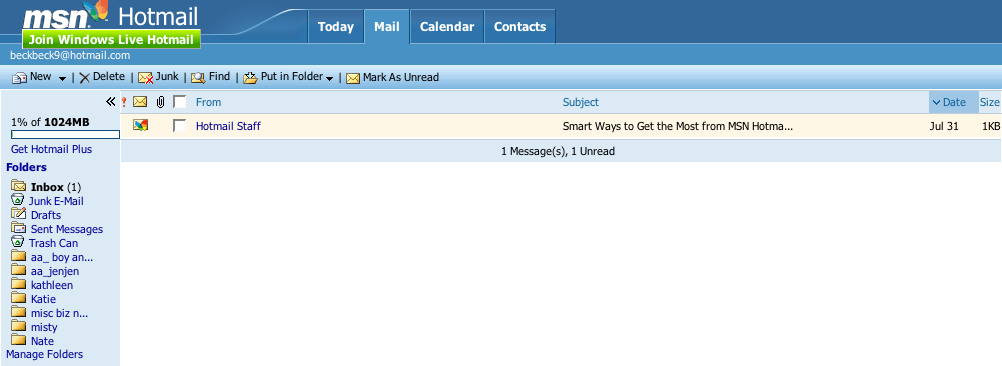Click the Junk mail icon in toolbar
This screenshot has height=366, width=1002.
coord(146,78)
